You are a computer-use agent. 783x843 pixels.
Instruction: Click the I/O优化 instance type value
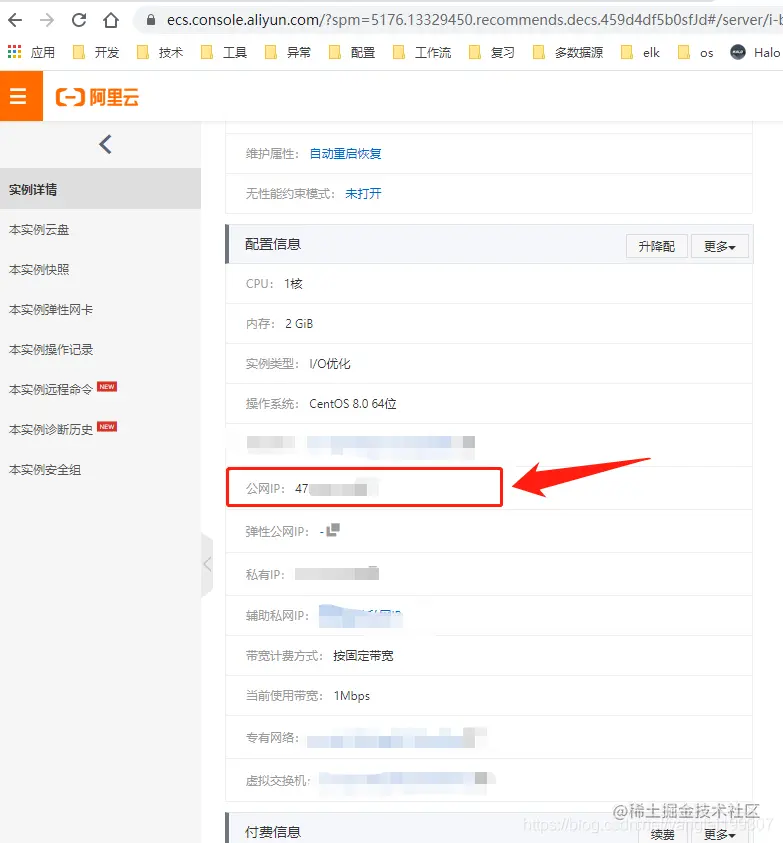[330, 364]
